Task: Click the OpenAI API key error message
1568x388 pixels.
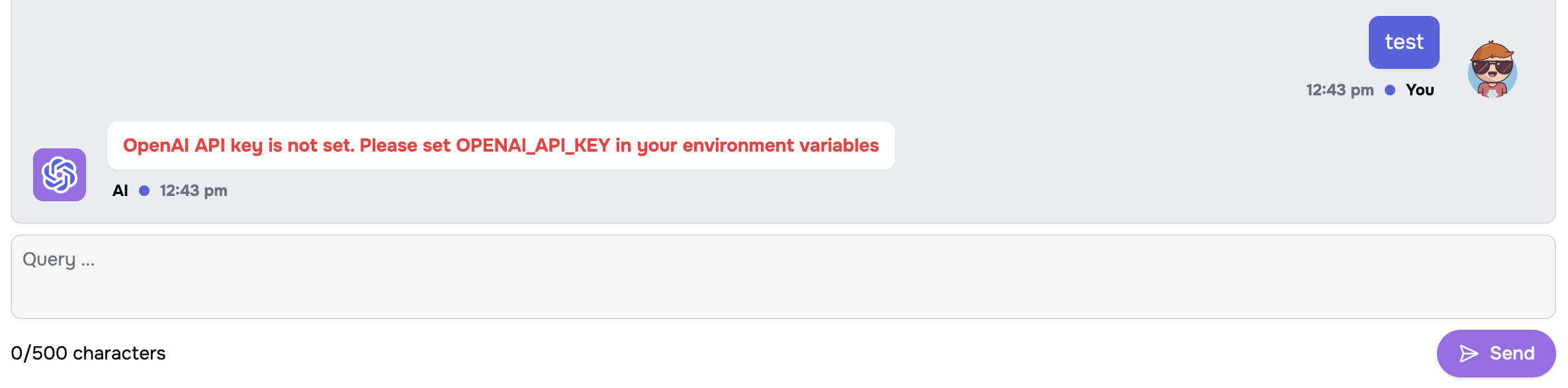Action: coord(501,145)
